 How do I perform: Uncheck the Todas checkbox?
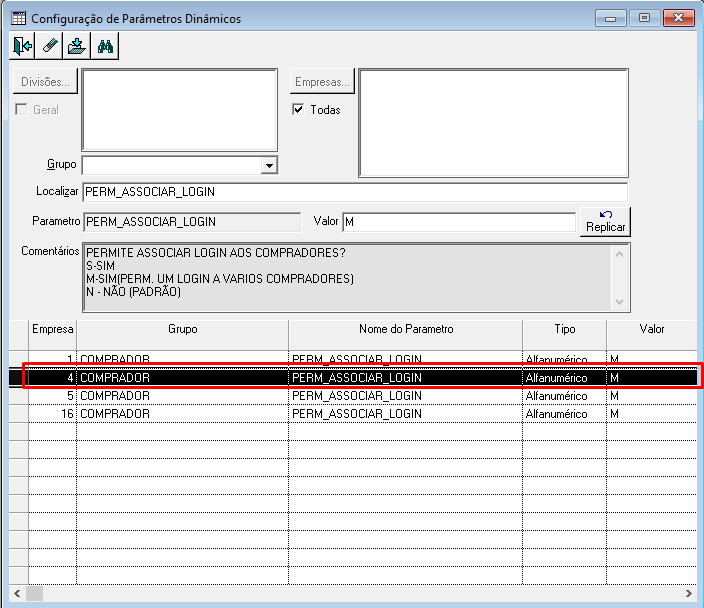pos(298,109)
